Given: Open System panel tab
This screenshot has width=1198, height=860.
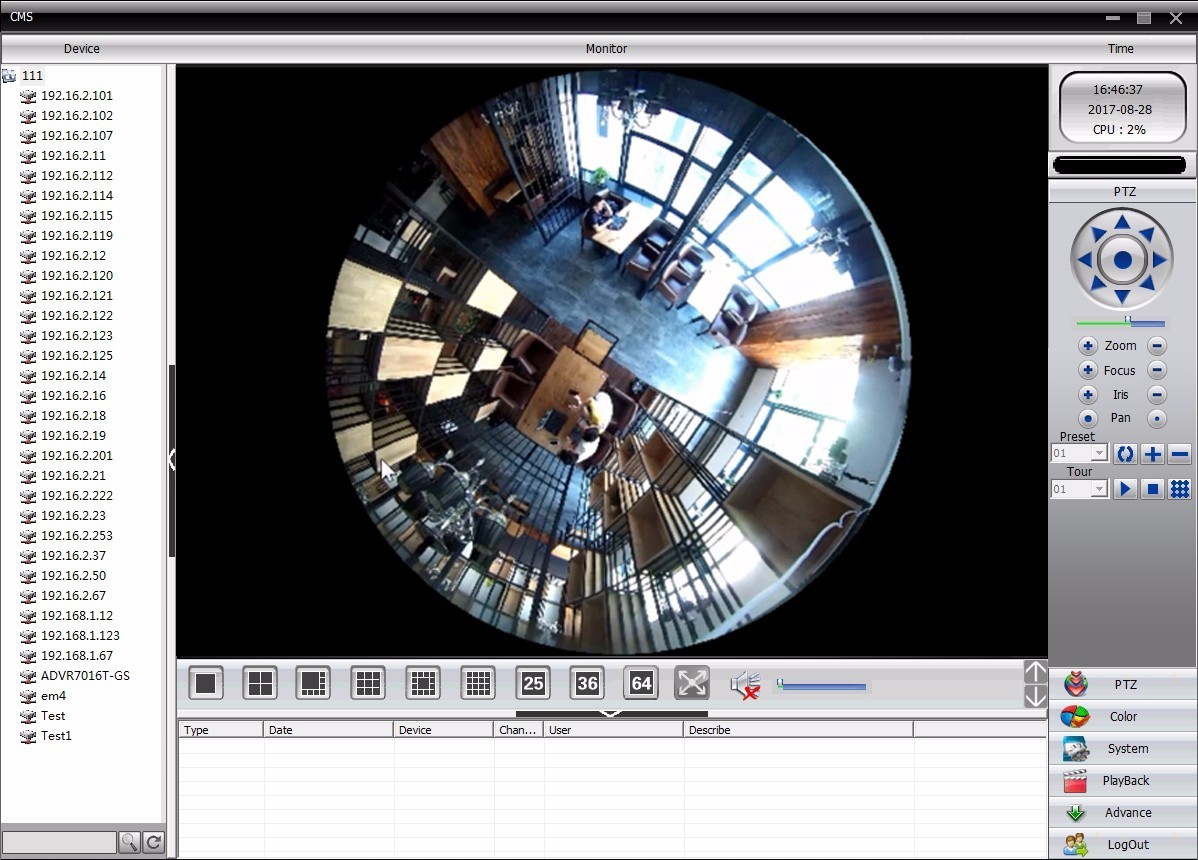Looking at the screenshot, I should click(x=1123, y=748).
